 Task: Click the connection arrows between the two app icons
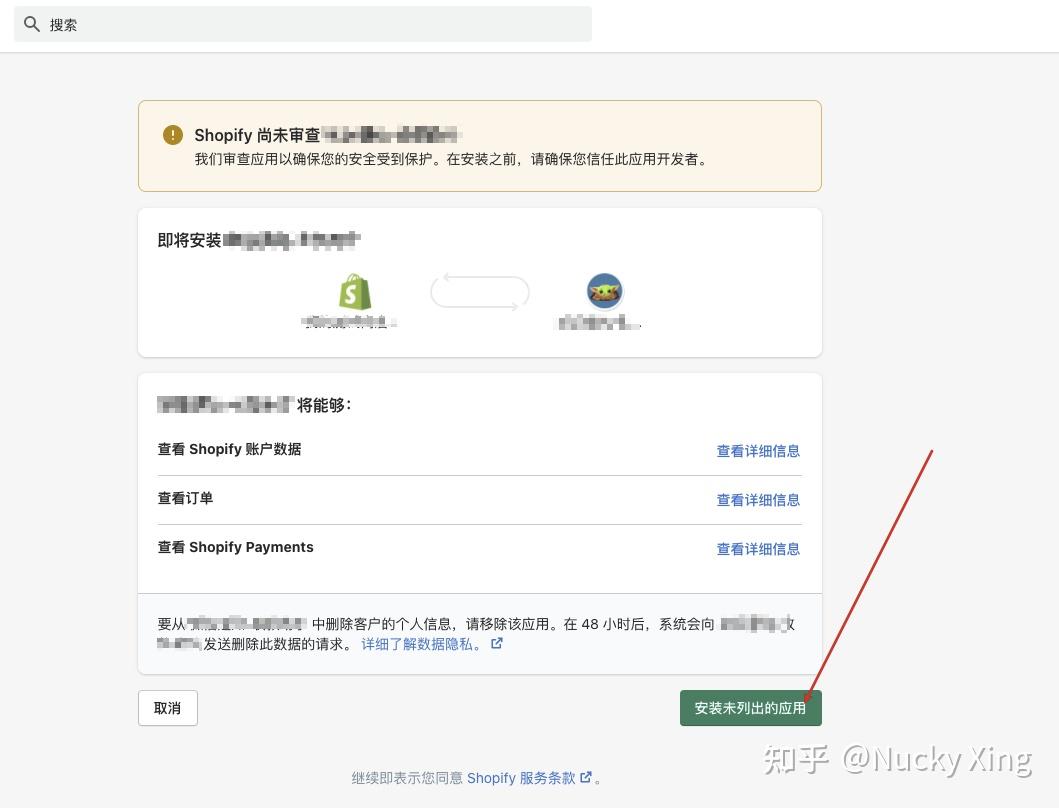pyautogui.click(x=479, y=291)
